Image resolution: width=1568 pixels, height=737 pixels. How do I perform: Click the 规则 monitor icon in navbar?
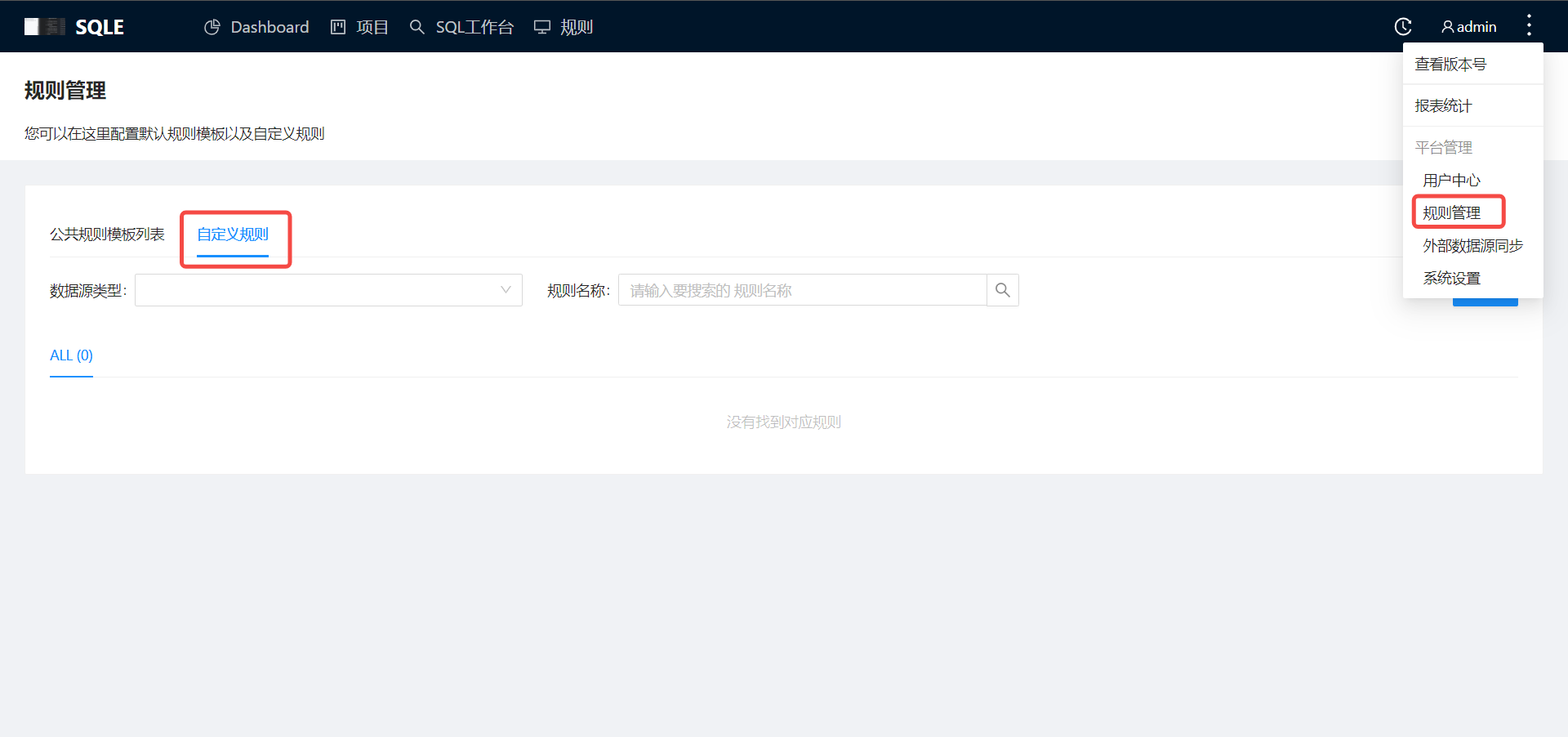coord(542,27)
